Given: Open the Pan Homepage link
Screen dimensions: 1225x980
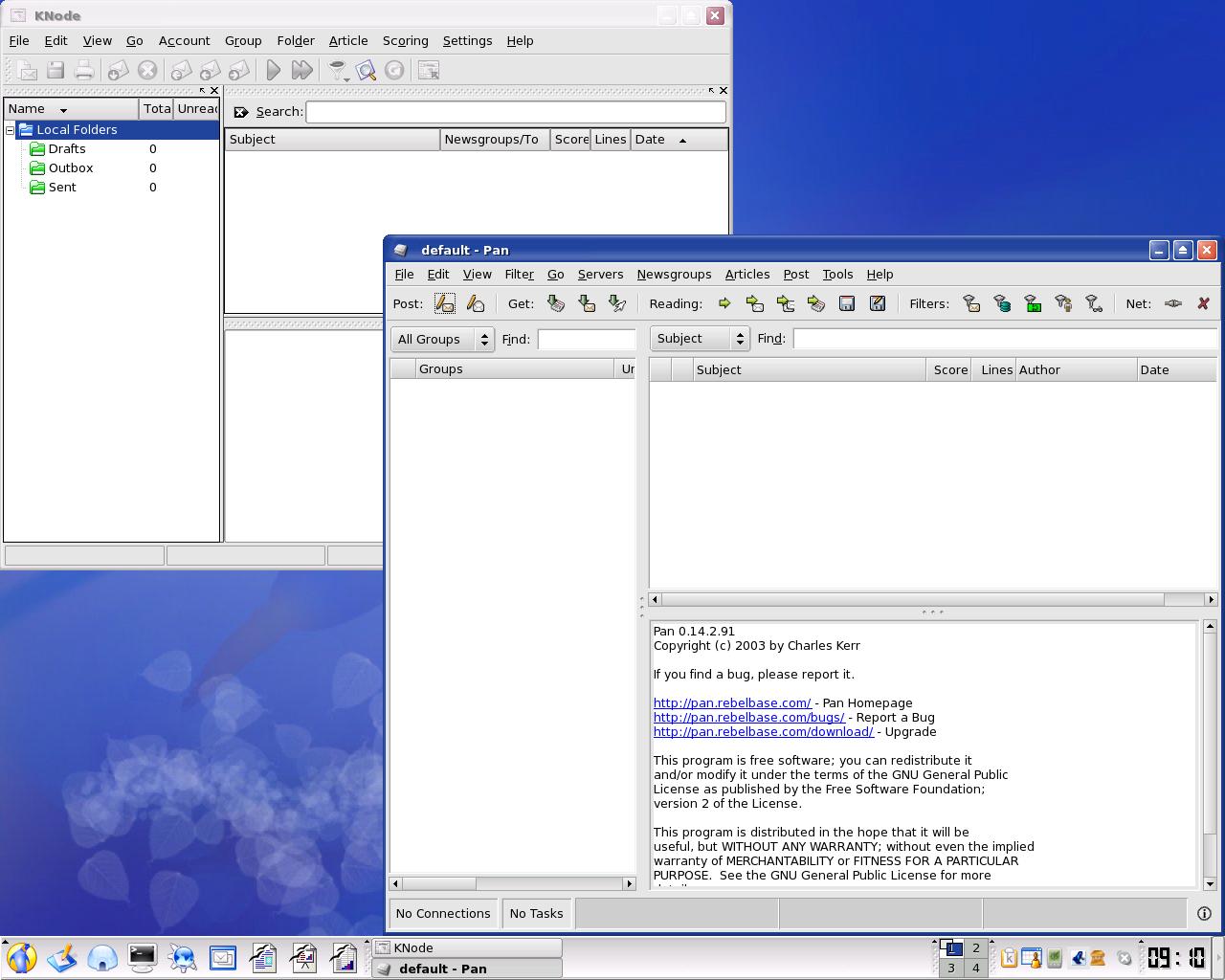Looking at the screenshot, I should (732, 702).
